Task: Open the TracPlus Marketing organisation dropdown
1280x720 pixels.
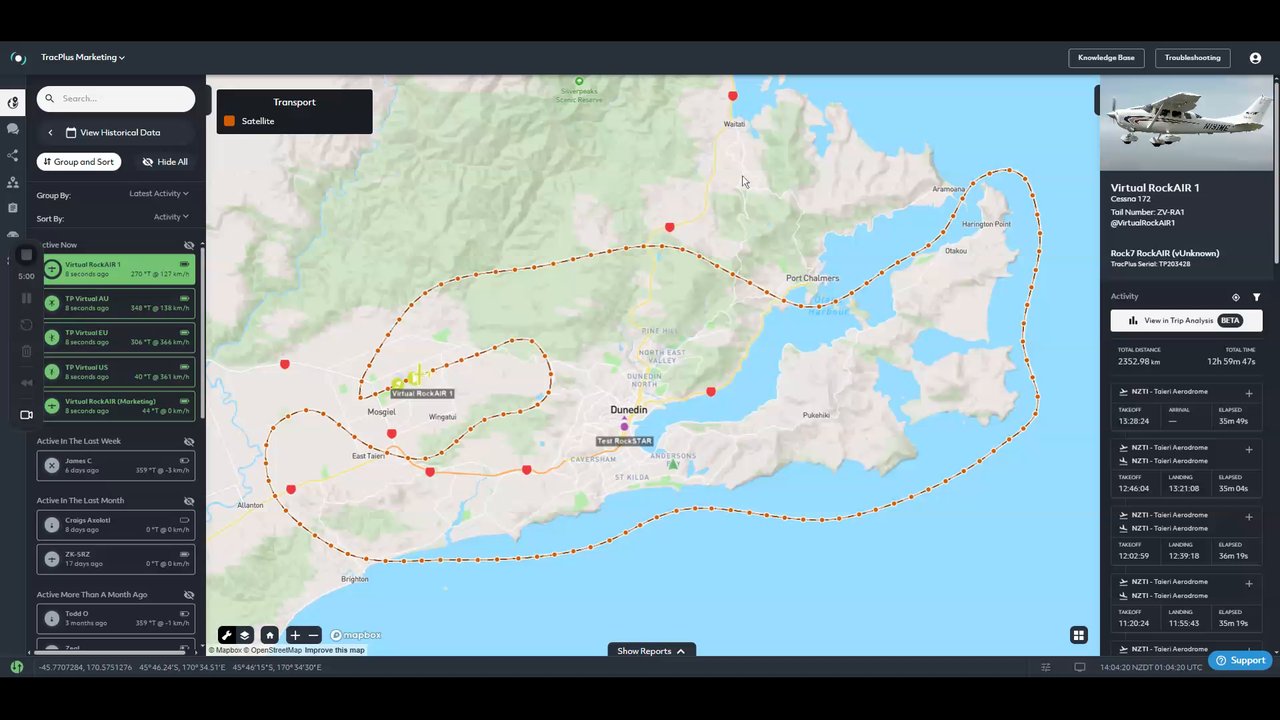Action: pyautogui.click(x=83, y=58)
